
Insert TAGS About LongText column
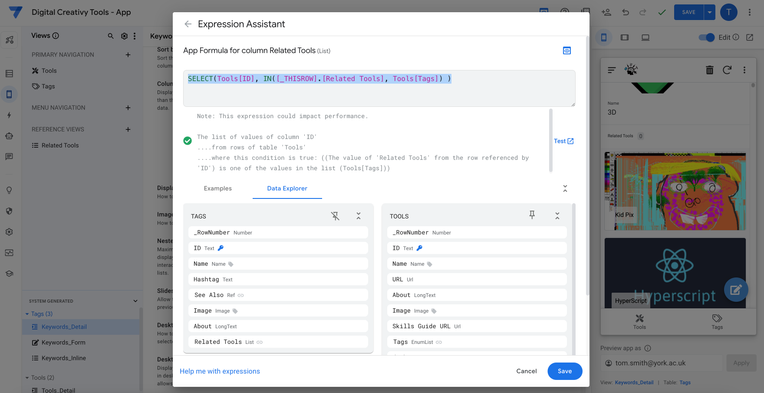pos(278,326)
